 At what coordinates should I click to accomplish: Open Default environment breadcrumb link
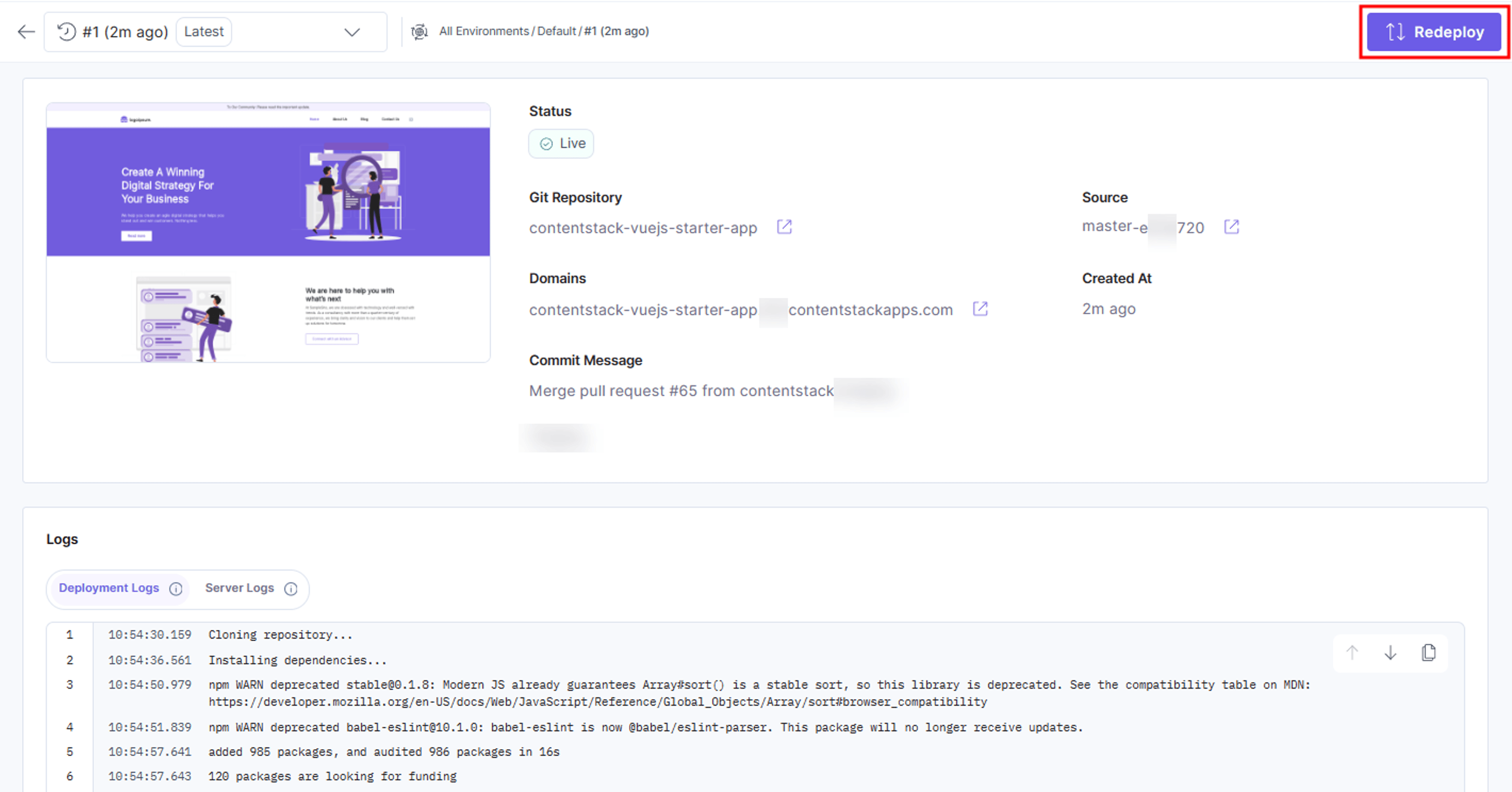click(556, 31)
